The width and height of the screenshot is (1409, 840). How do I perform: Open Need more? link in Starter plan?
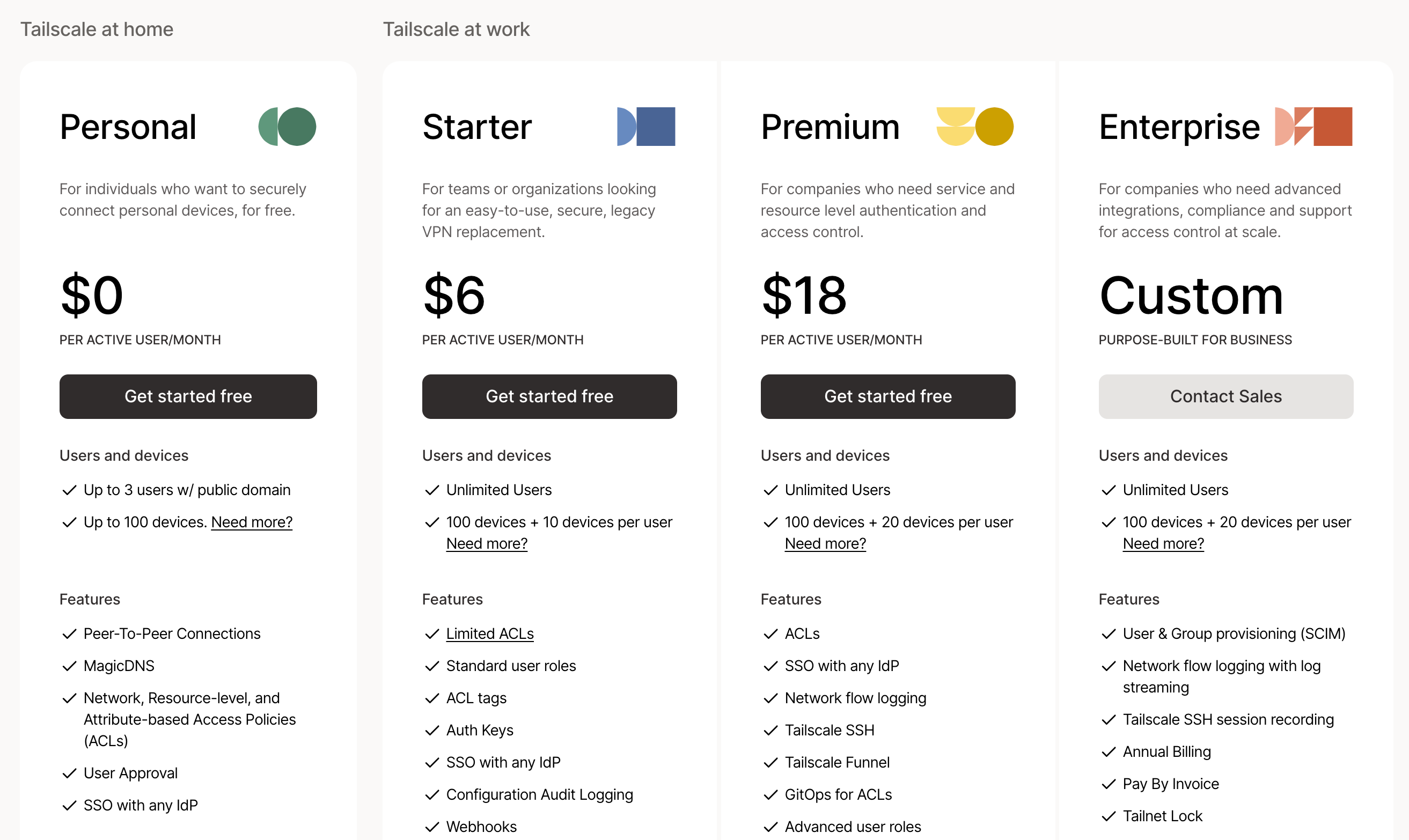click(x=486, y=543)
